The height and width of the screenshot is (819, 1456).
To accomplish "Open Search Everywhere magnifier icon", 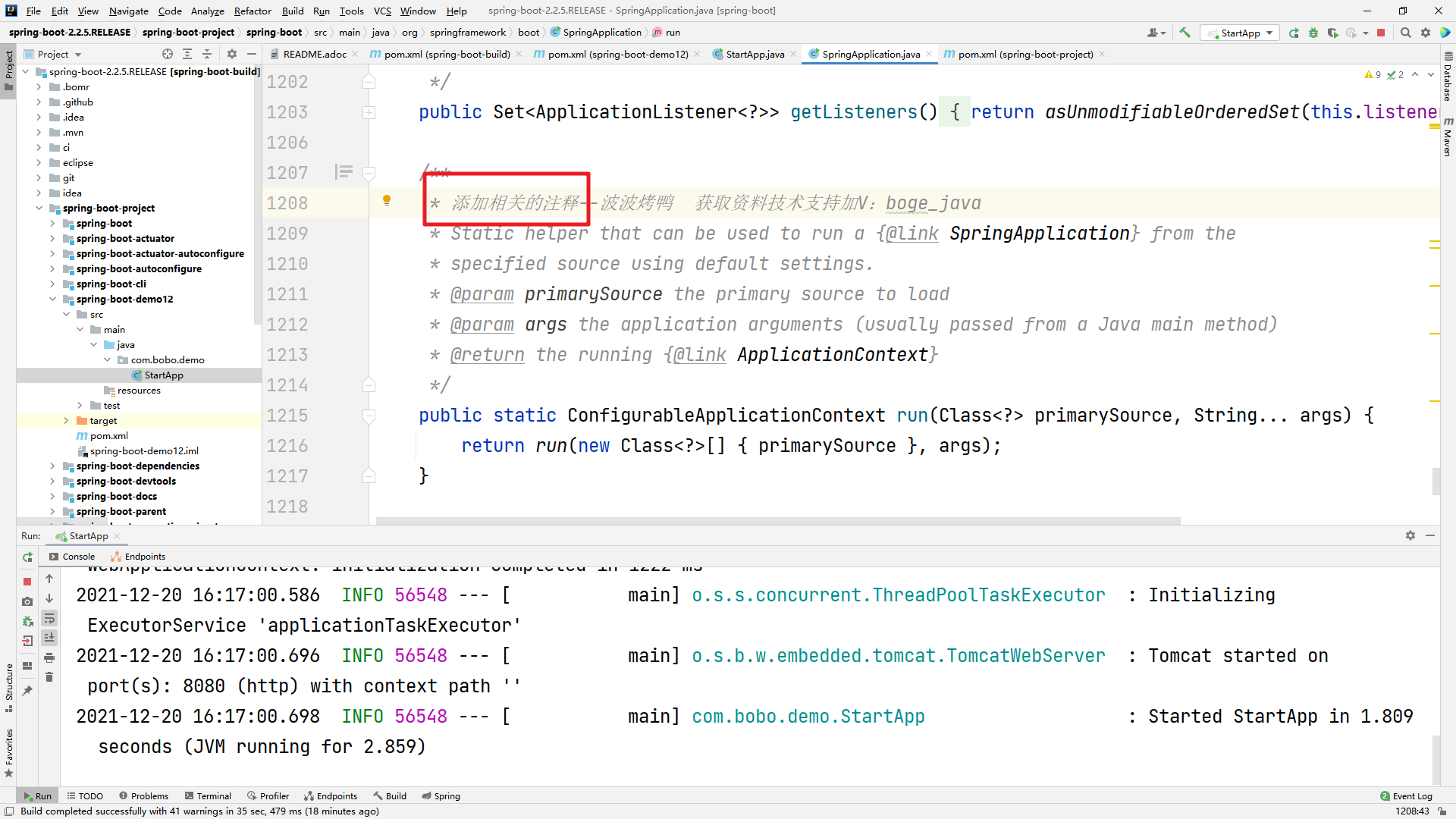I will click(1405, 33).
